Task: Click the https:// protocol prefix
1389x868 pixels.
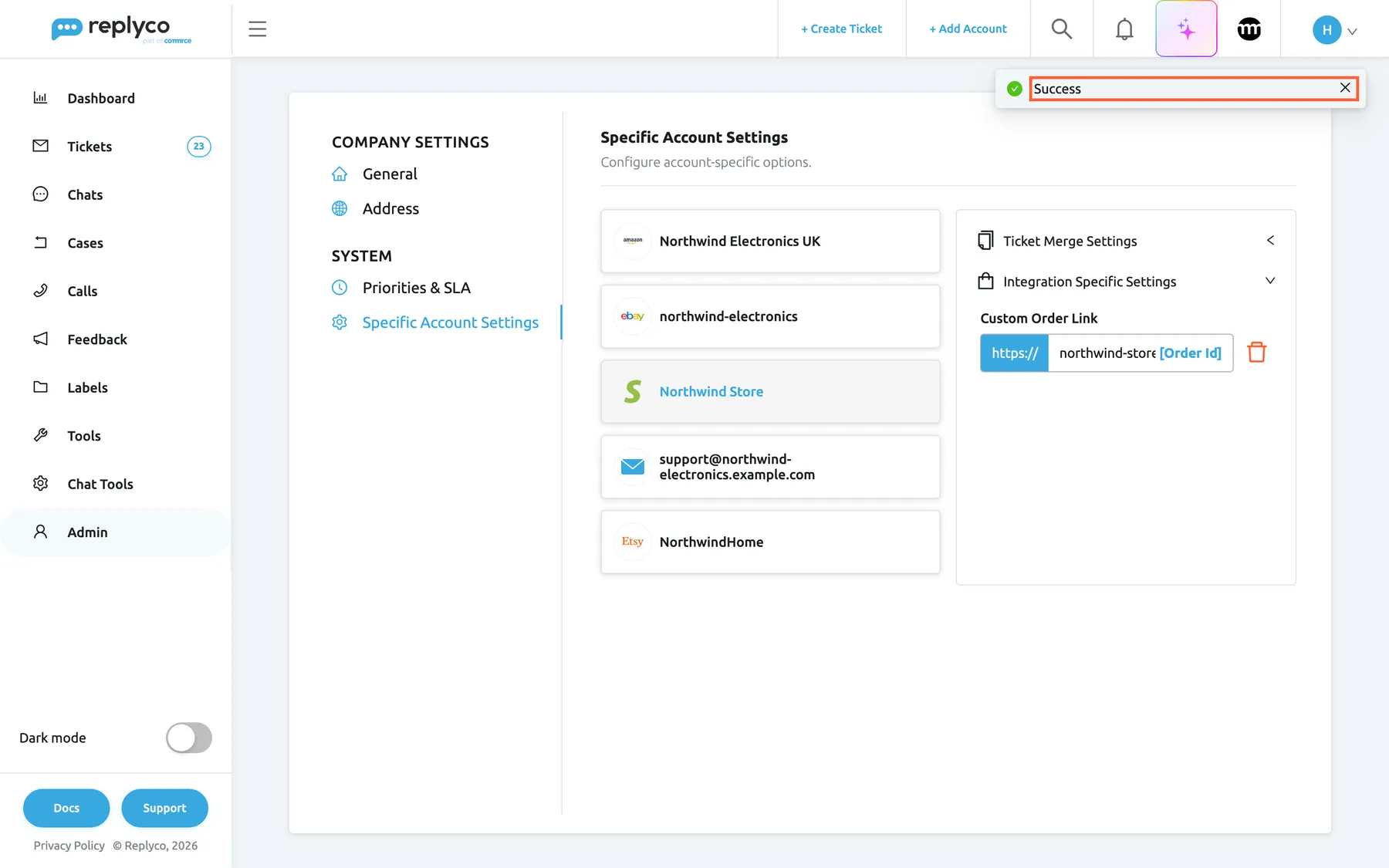Action: click(1015, 353)
